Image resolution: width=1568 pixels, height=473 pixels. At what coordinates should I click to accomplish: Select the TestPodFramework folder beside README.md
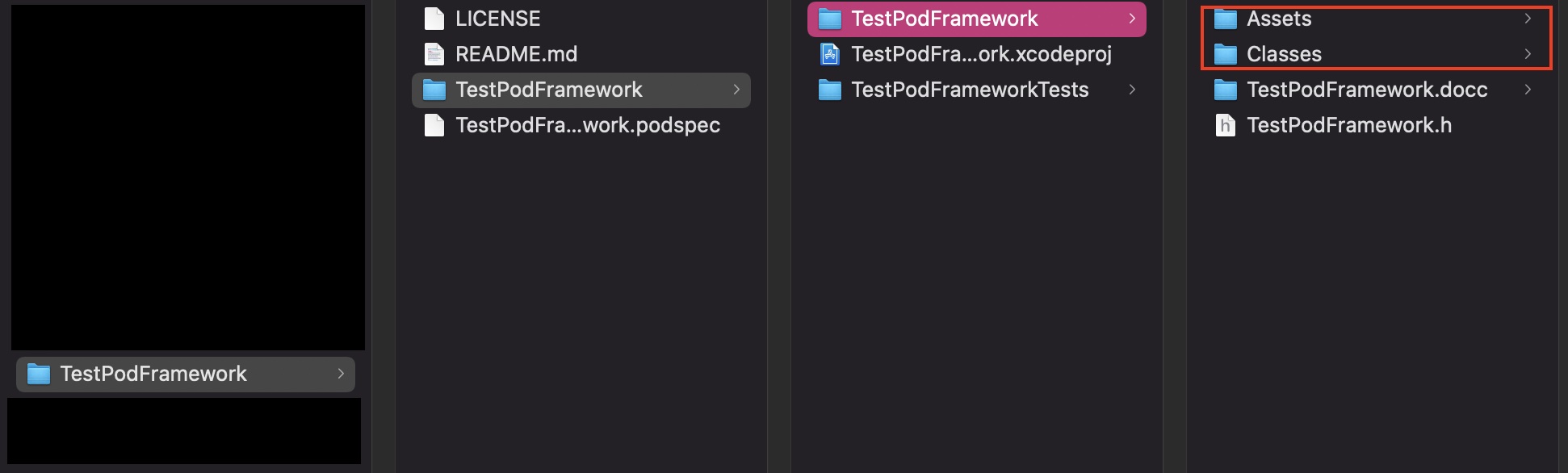point(549,90)
